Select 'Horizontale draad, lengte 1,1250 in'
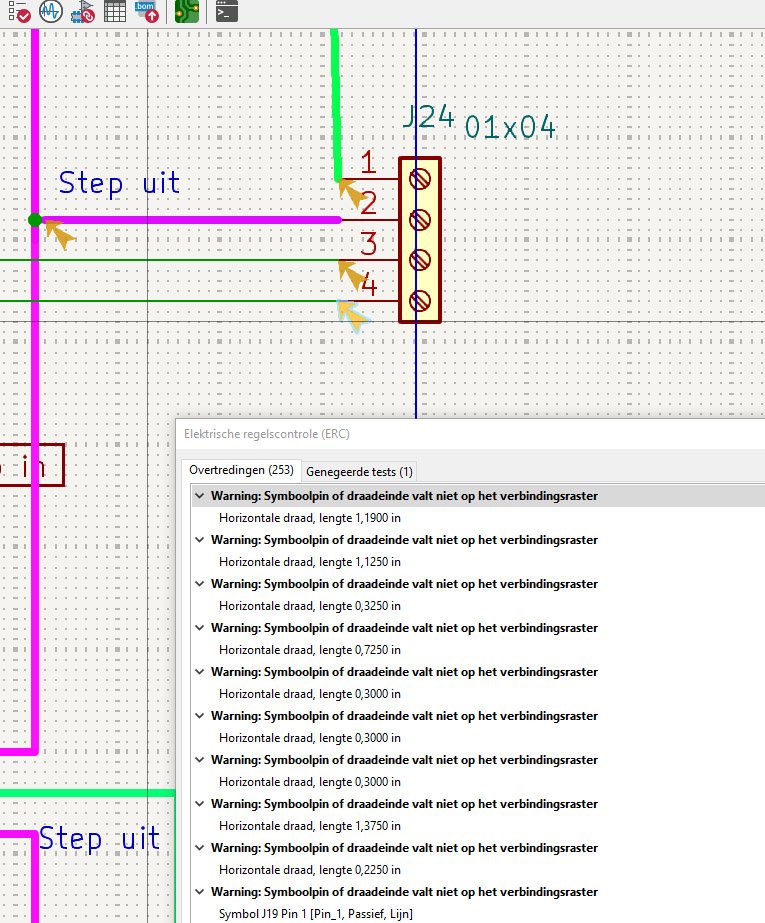Screen dimensions: 765x923 [x=310, y=562]
